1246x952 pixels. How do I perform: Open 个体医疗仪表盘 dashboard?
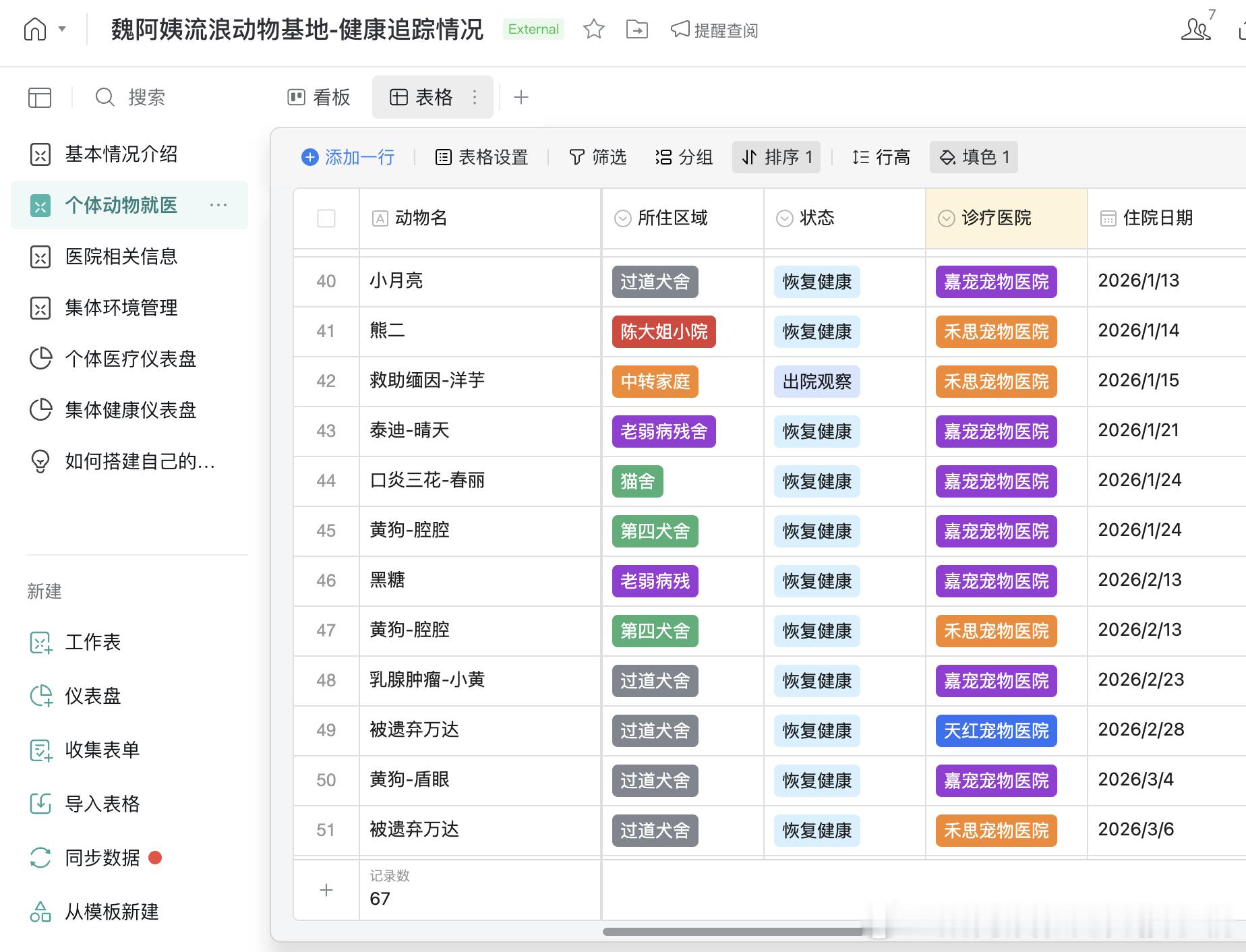coord(129,359)
